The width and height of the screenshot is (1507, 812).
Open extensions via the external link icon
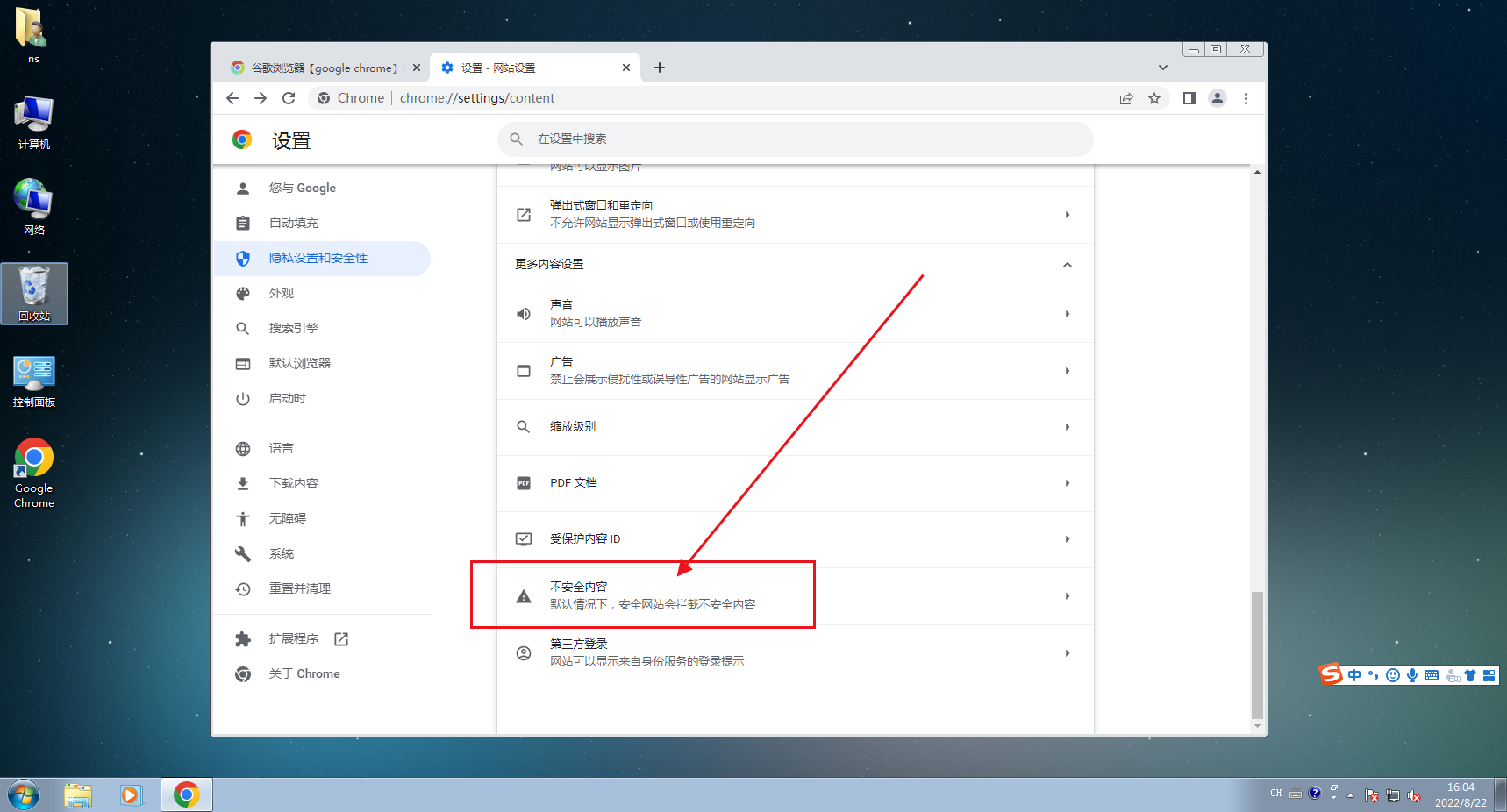[x=341, y=638]
